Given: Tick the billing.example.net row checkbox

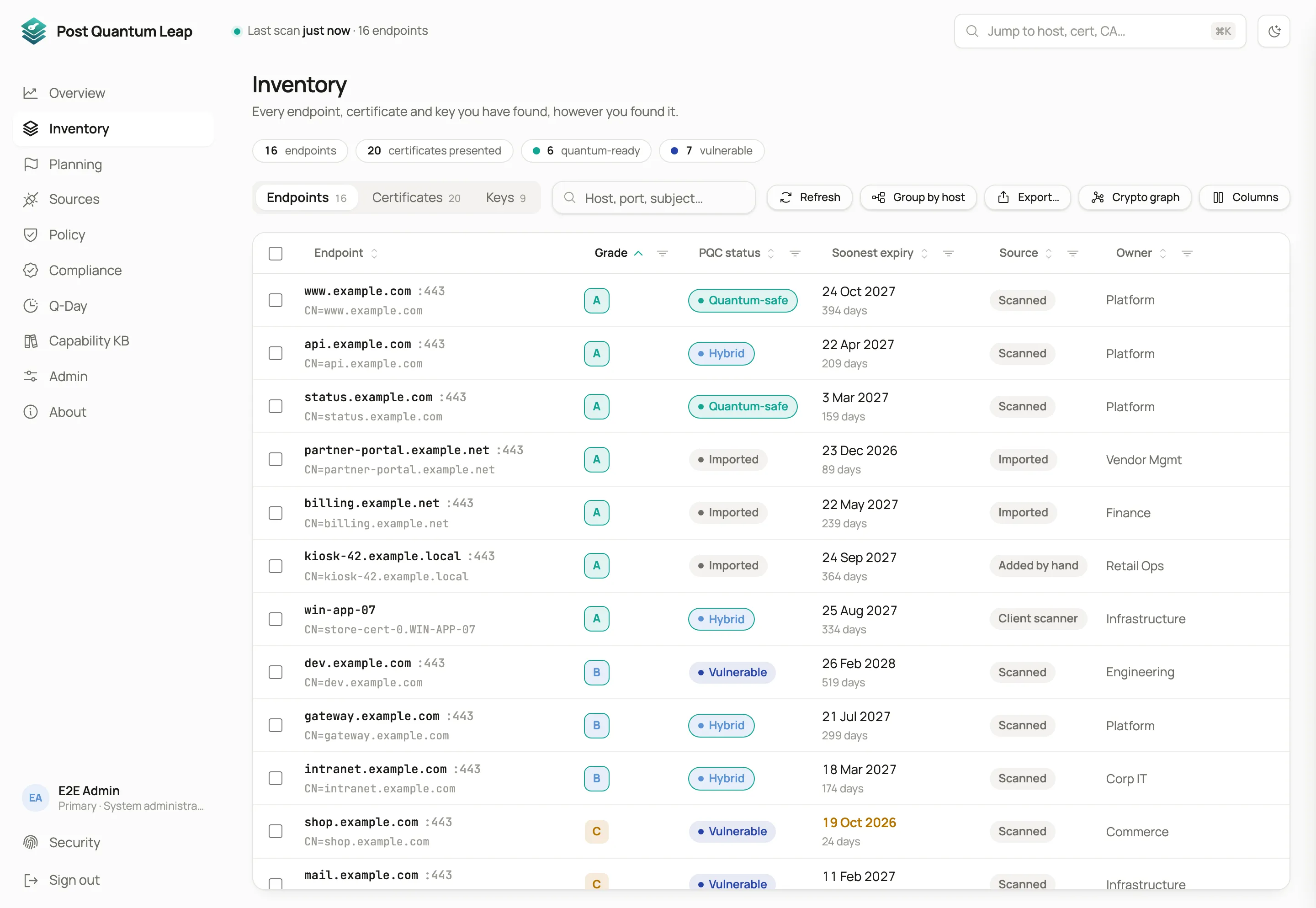Looking at the screenshot, I should tap(275, 513).
